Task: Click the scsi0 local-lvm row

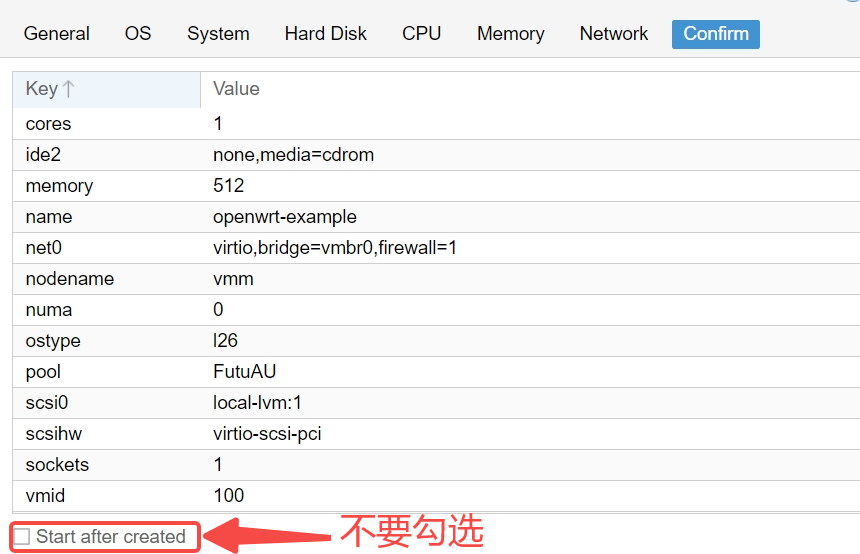Action: click(x=436, y=403)
